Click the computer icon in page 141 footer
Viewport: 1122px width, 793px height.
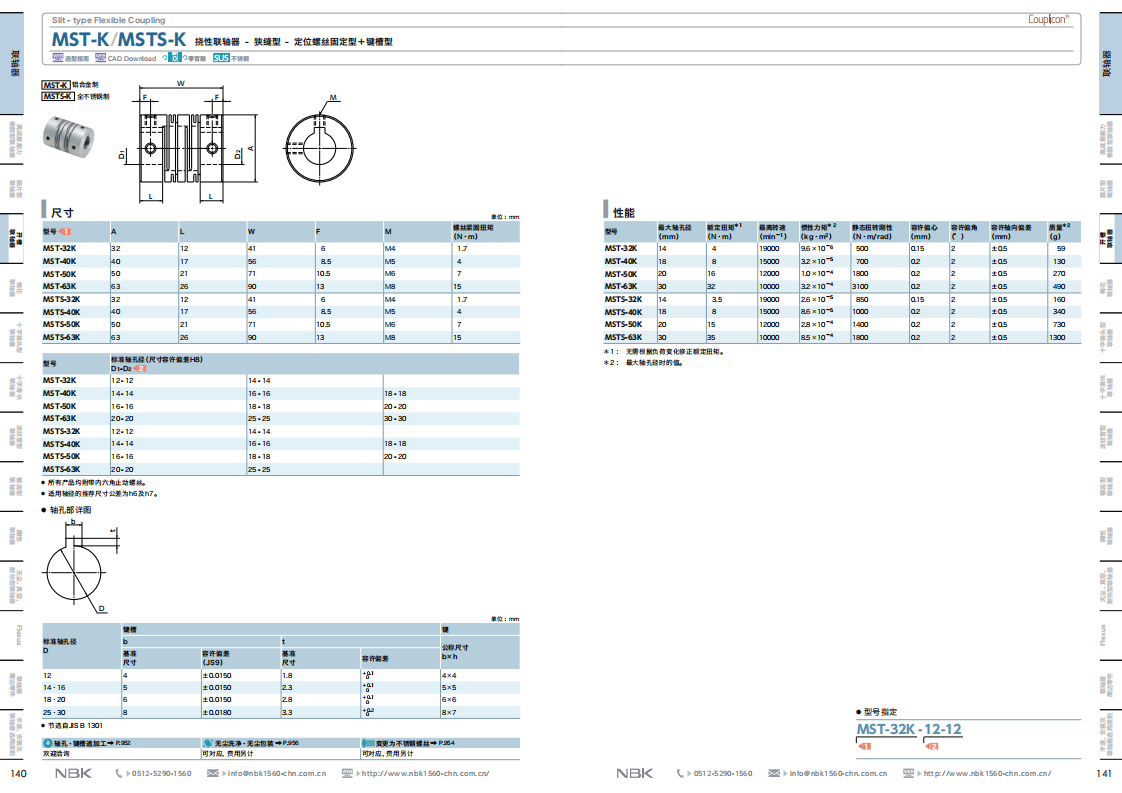908,774
